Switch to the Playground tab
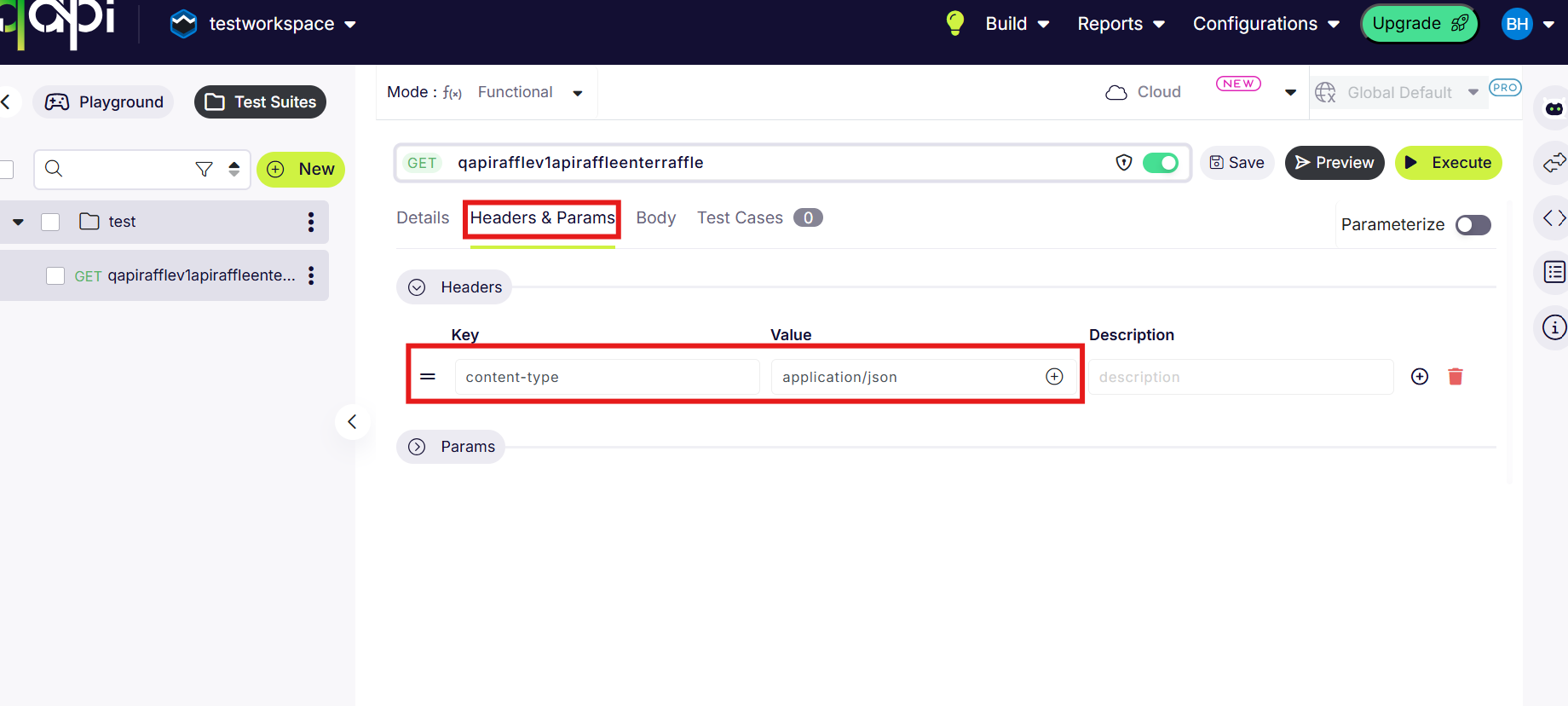 coord(104,102)
